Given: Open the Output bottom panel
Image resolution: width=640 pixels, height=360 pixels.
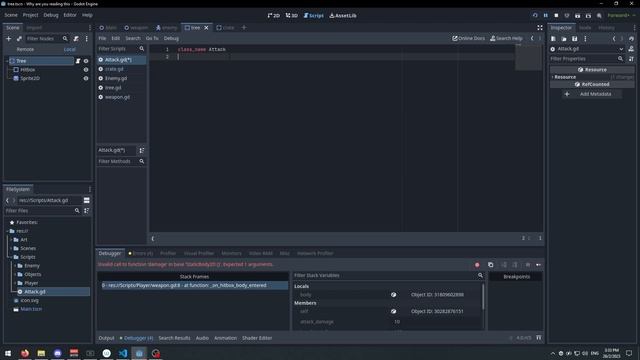Looking at the screenshot, I should click(x=106, y=338).
